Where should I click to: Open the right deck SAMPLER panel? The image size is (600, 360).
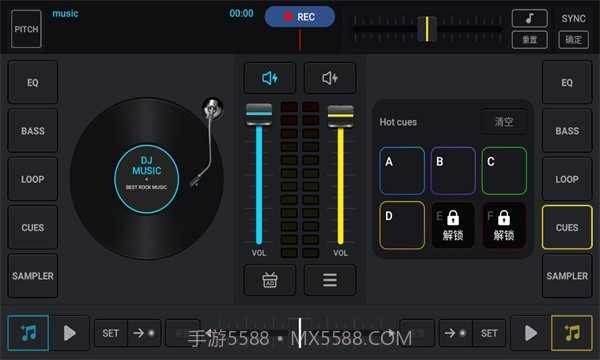click(567, 276)
